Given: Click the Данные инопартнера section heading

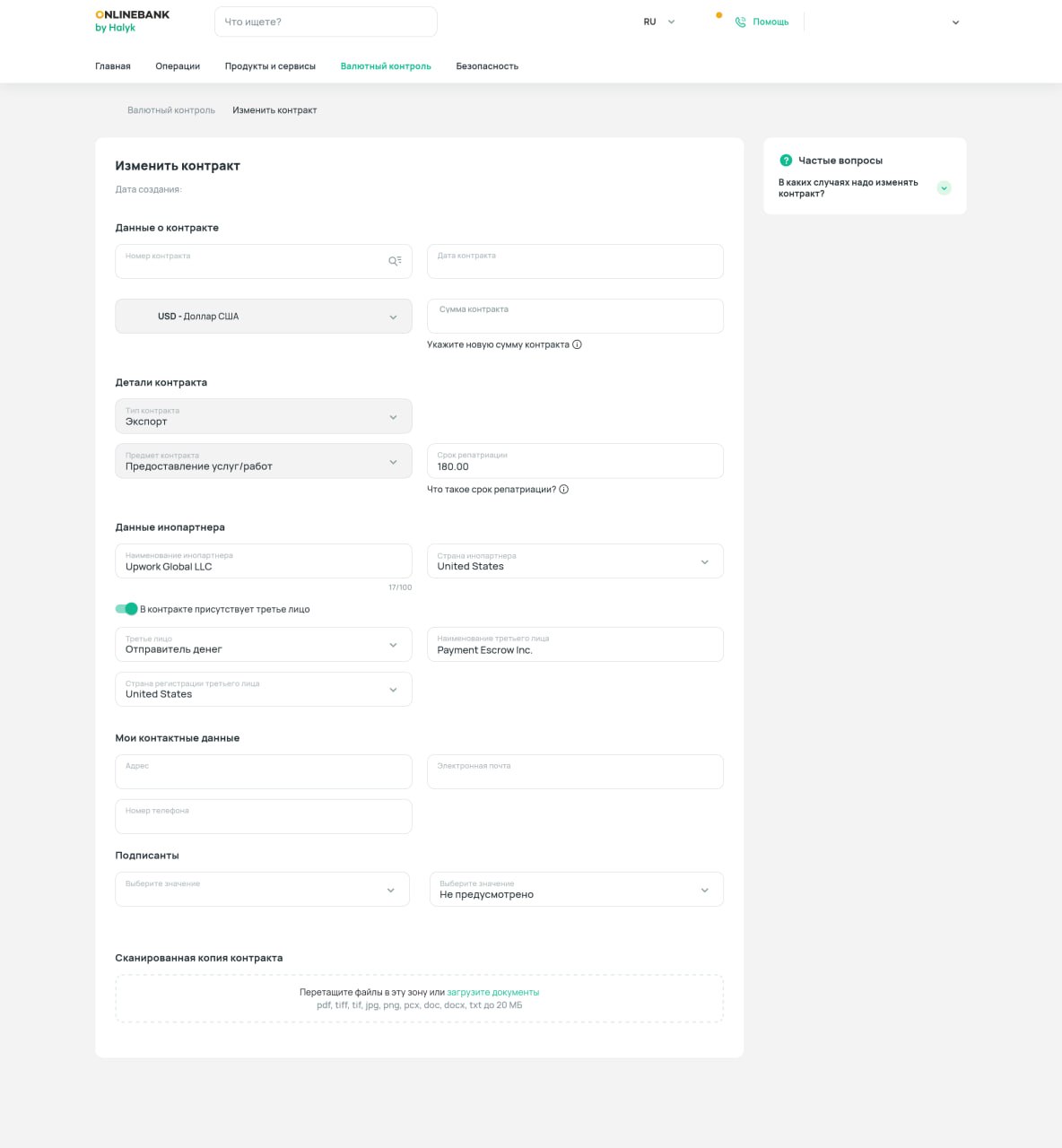Looking at the screenshot, I should (170, 527).
